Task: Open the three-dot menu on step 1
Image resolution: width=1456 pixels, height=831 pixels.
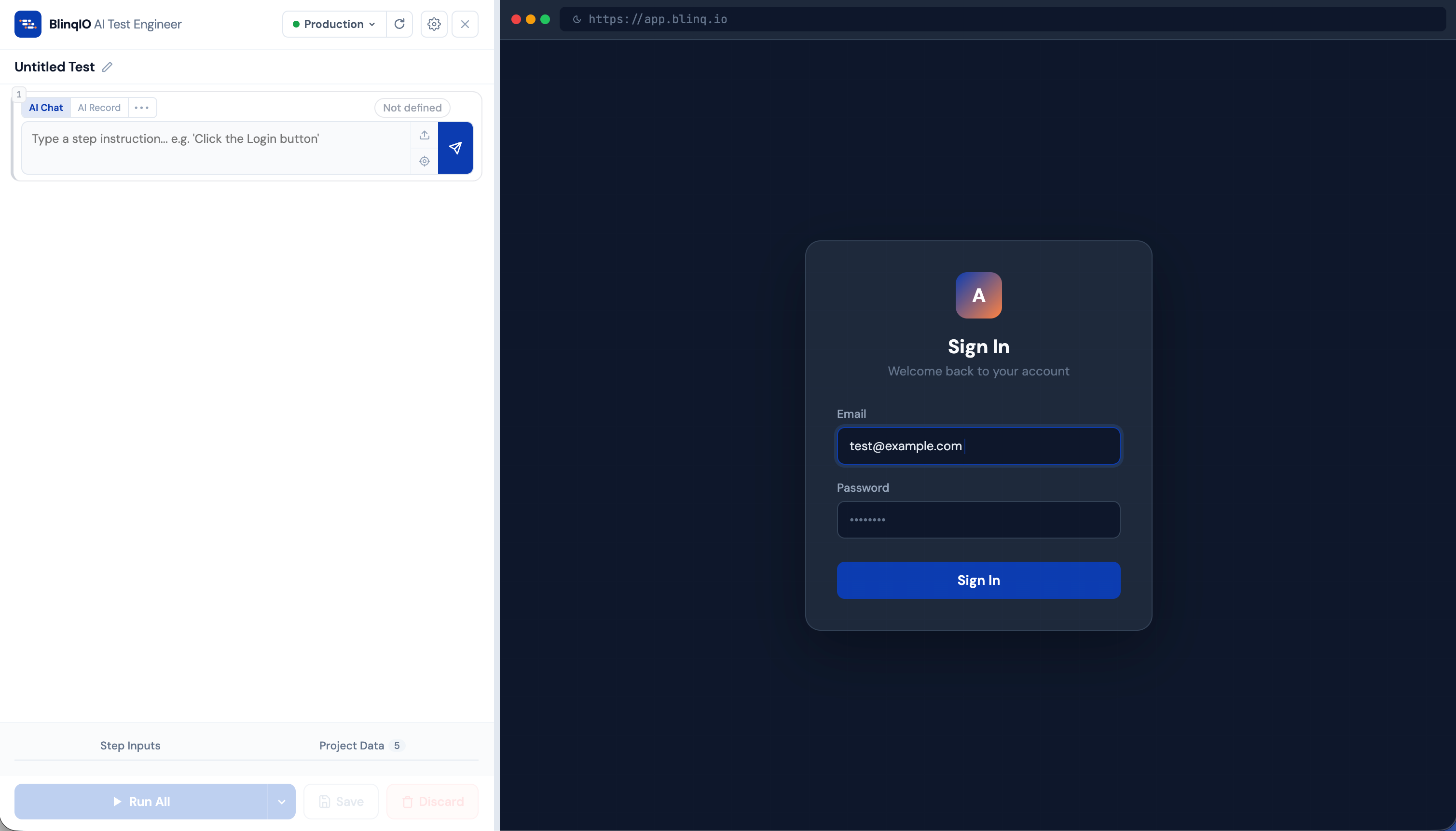Action: pos(141,107)
